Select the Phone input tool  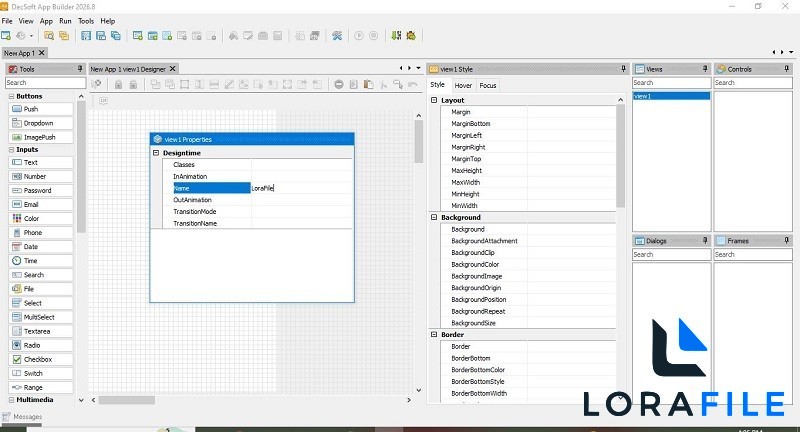[41, 233]
